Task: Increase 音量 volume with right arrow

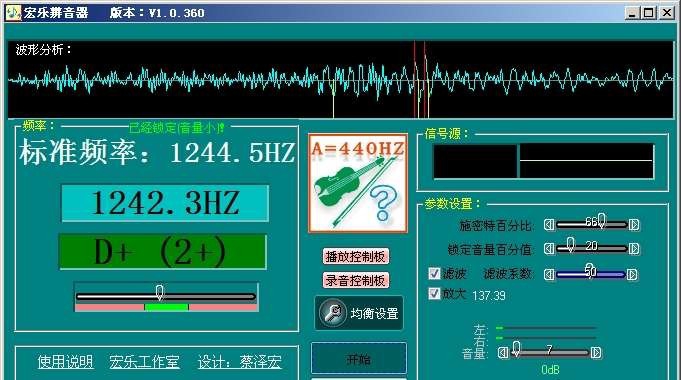Action: click(x=596, y=352)
